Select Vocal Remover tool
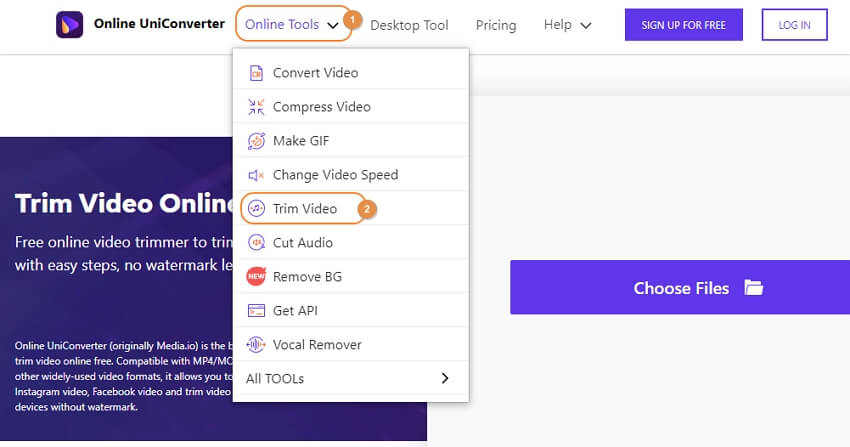Screen dimensions: 850x447 tap(351, 345)
